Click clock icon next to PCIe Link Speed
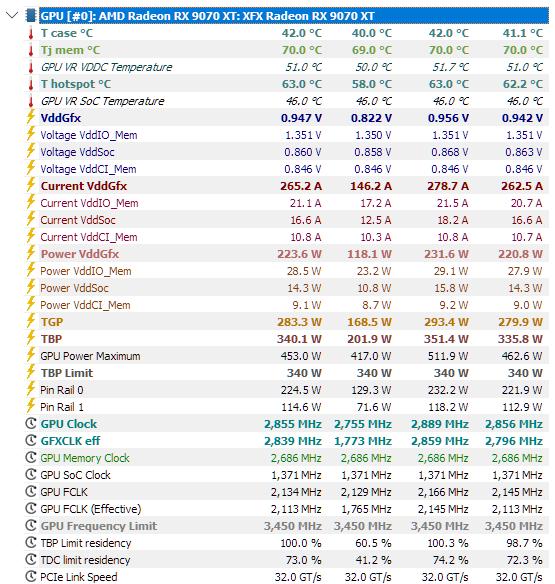The image size is (555, 584). tap(31, 577)
